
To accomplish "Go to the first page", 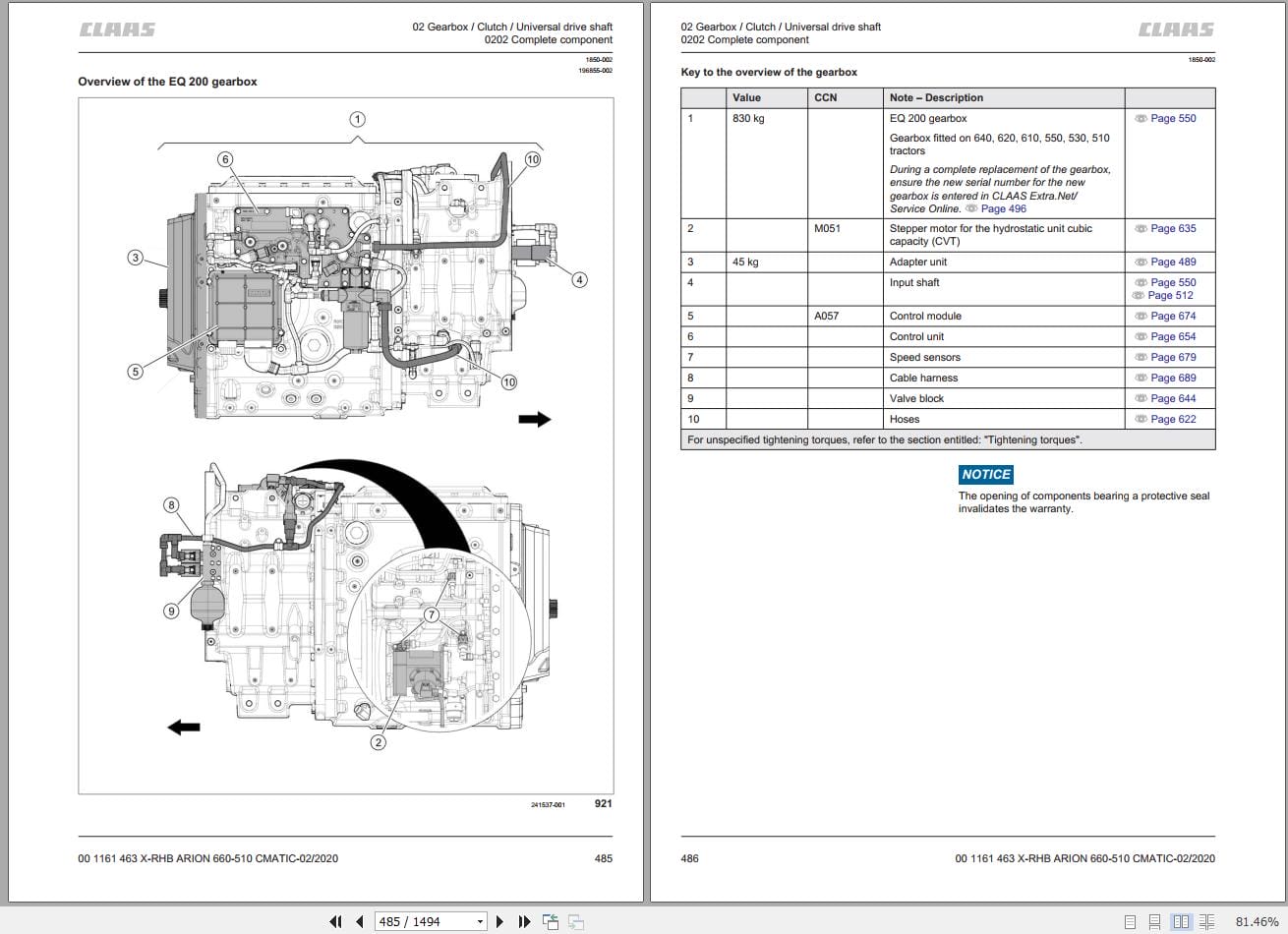I will (x=336, y=921).
